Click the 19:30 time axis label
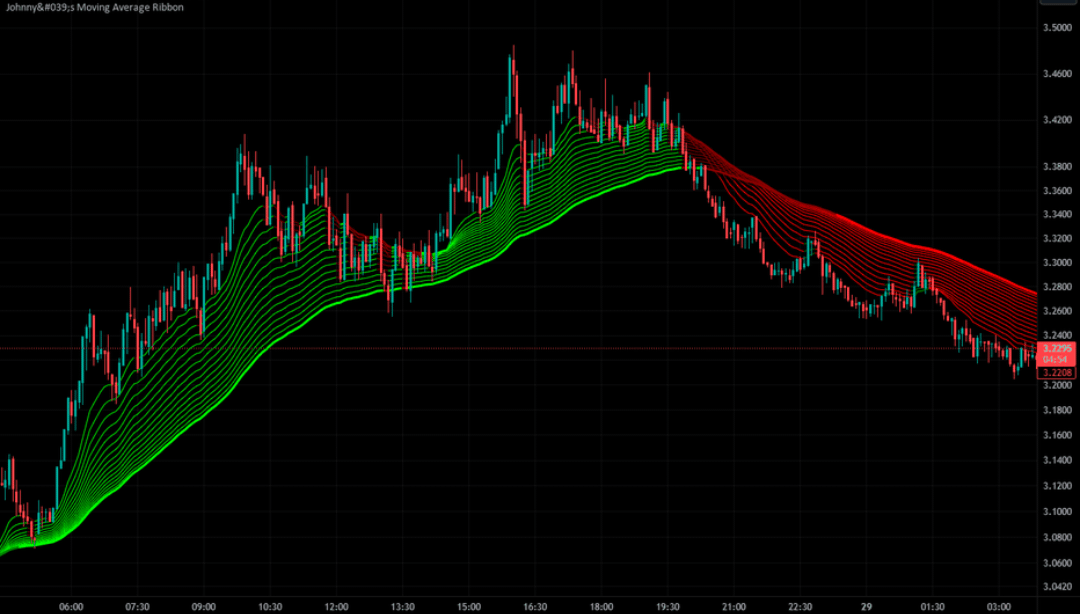 [x=667, y=607]
